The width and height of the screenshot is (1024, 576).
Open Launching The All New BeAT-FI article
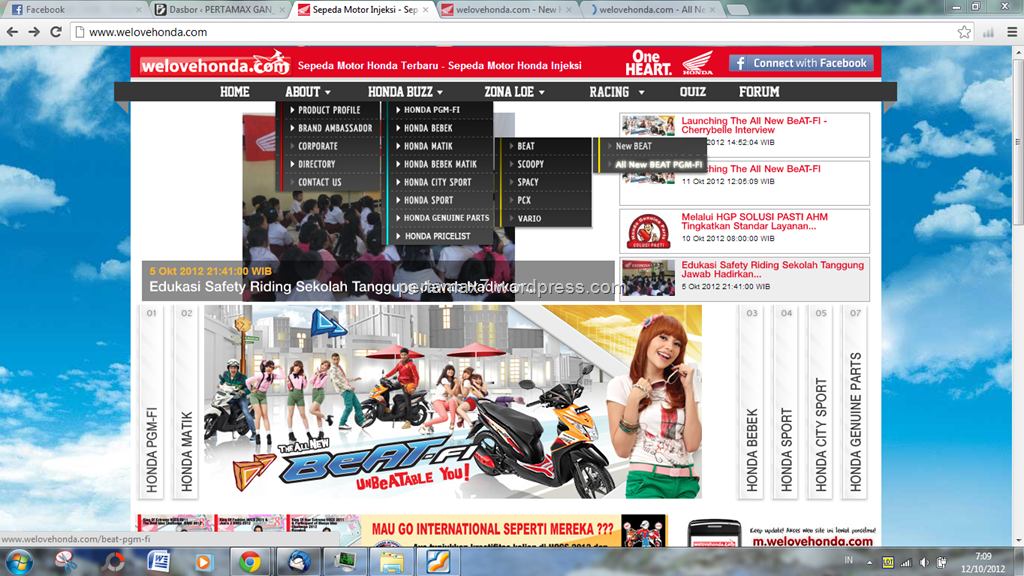pyautogui.click(x=754, y=125)
